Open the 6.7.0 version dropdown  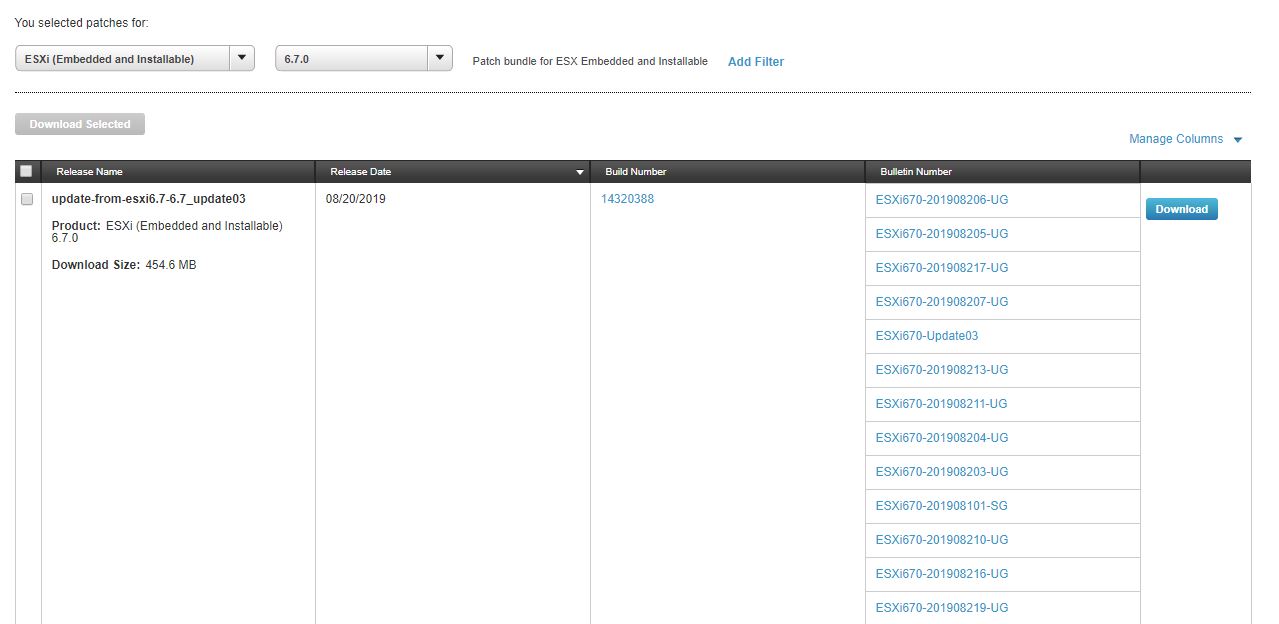point(364,58)
